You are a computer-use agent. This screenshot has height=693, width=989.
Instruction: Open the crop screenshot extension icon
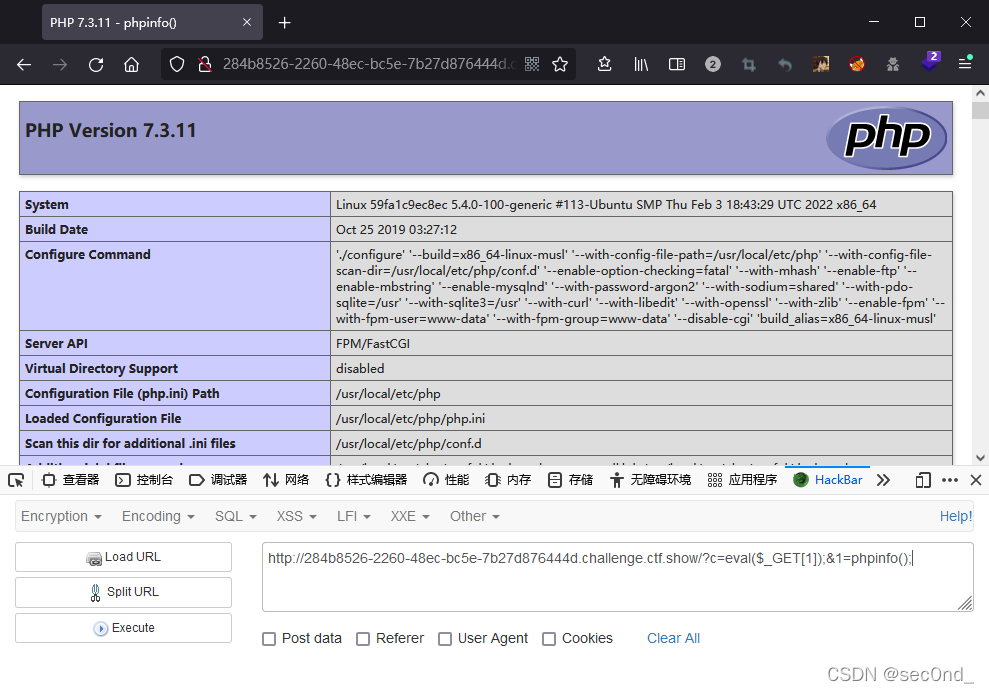point(749,64)
